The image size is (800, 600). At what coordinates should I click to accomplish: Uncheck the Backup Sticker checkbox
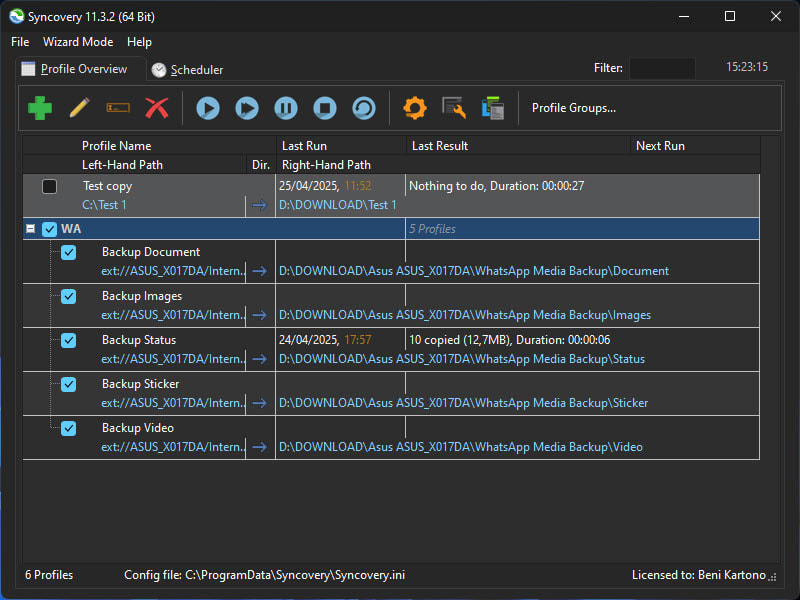[68, 384]
